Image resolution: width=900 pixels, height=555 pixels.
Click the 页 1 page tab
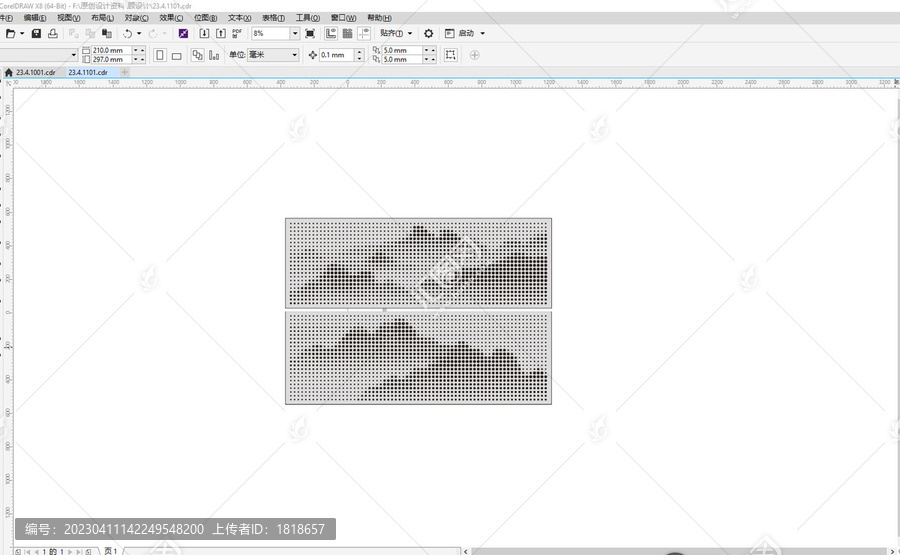[111, 551]
